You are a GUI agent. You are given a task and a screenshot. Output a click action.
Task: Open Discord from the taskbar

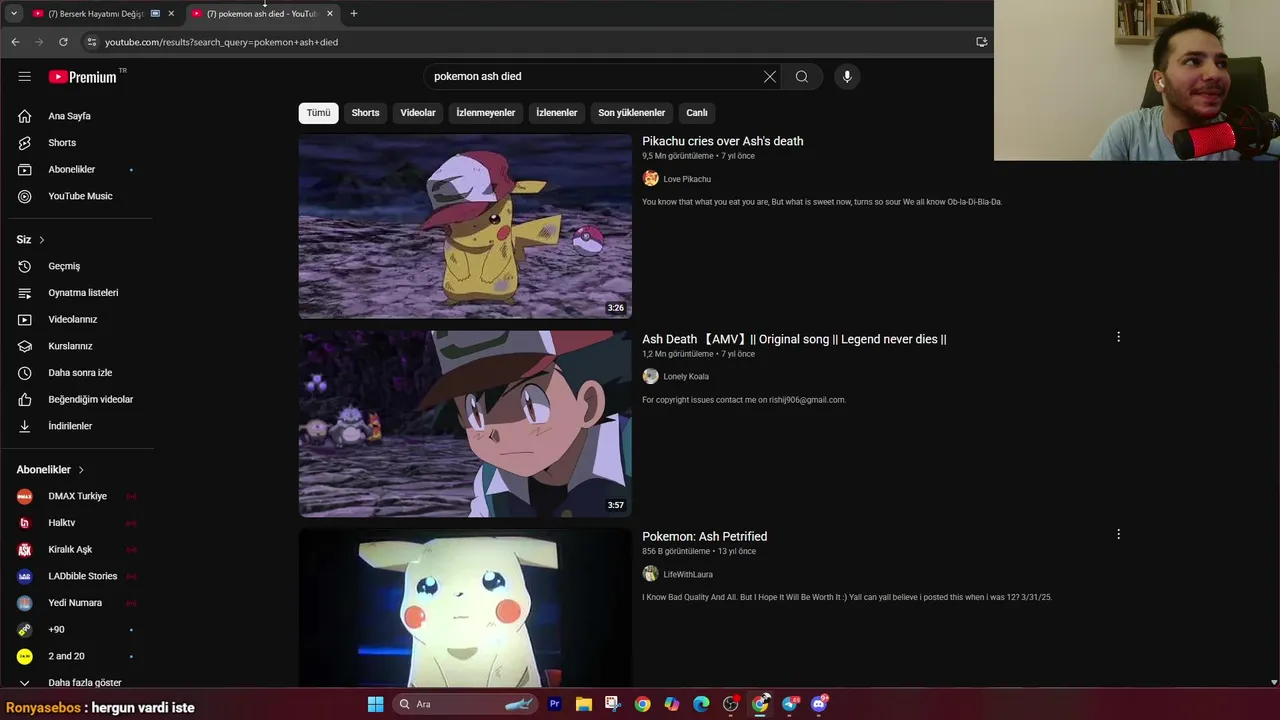pos(819,704)
